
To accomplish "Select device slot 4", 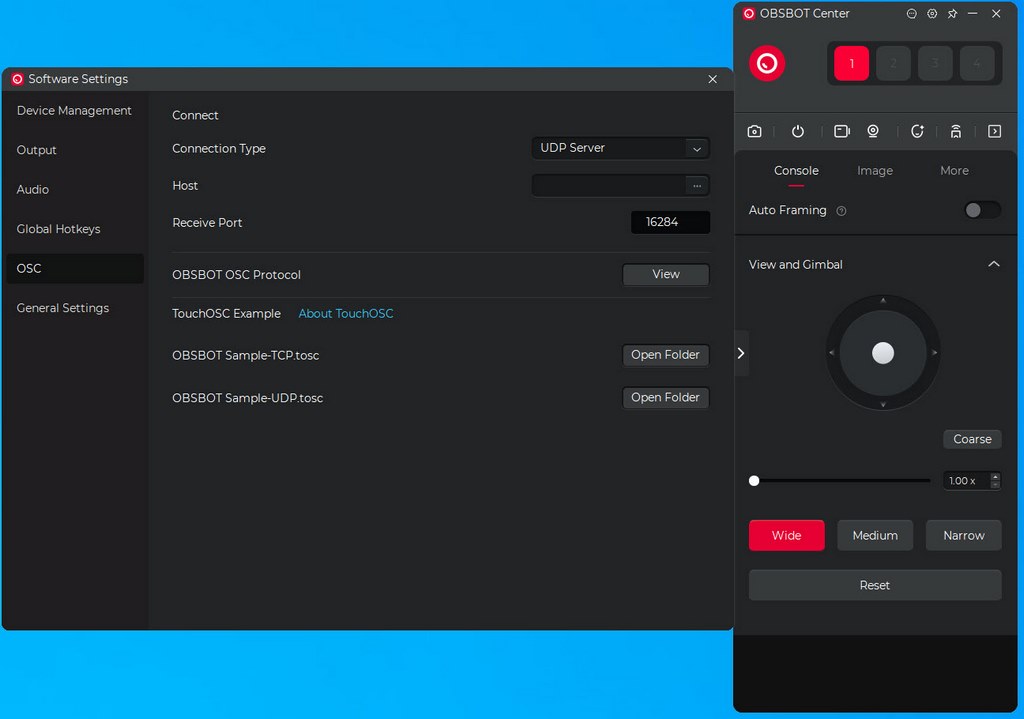I will 977,63.
